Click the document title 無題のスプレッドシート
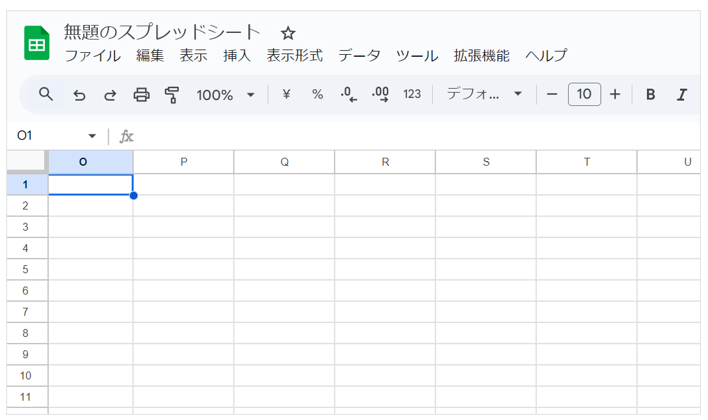This screenshot has height=420, width=708. pyautogui.click(x=162, y=32)
